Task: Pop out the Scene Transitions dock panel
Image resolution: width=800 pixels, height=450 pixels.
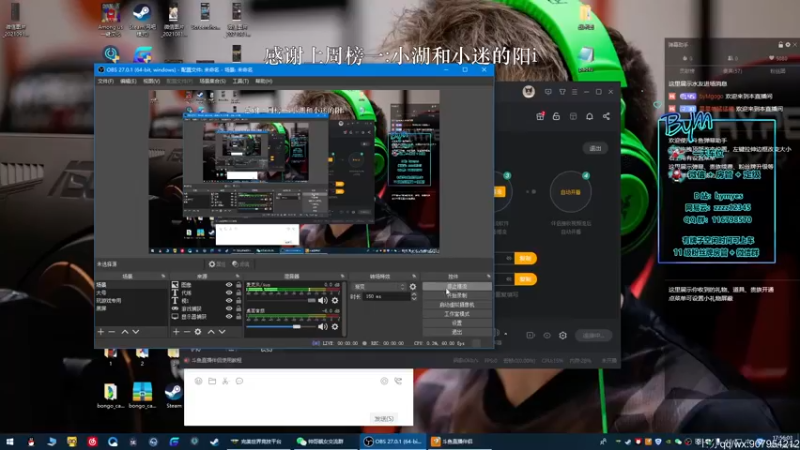Action: [x=414, y=276]
